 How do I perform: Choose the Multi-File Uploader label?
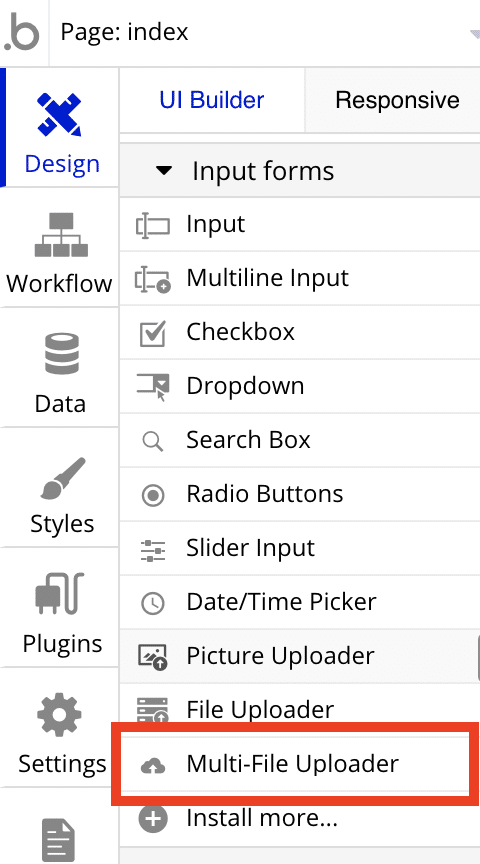293,764
